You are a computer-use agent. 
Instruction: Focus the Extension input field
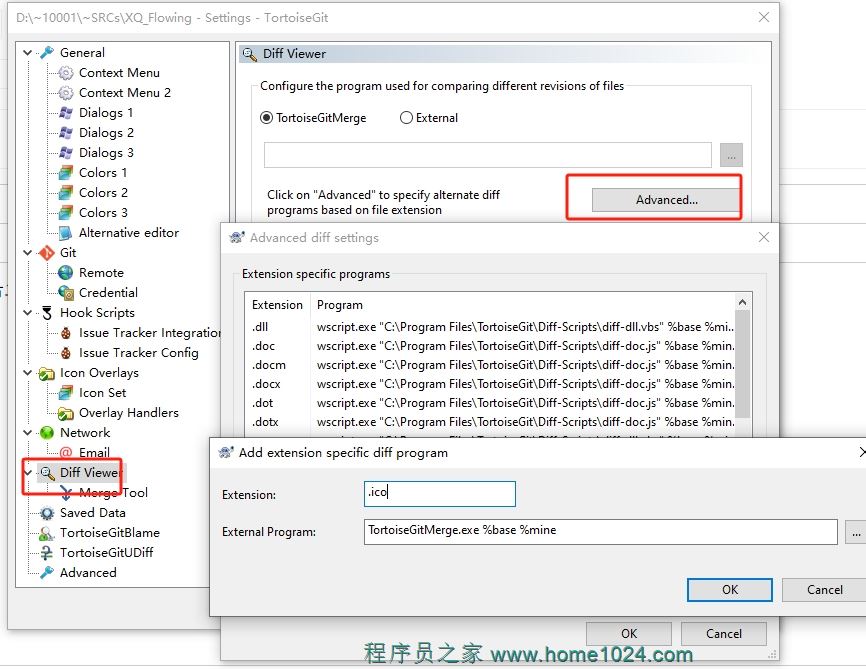coord(440,493)
